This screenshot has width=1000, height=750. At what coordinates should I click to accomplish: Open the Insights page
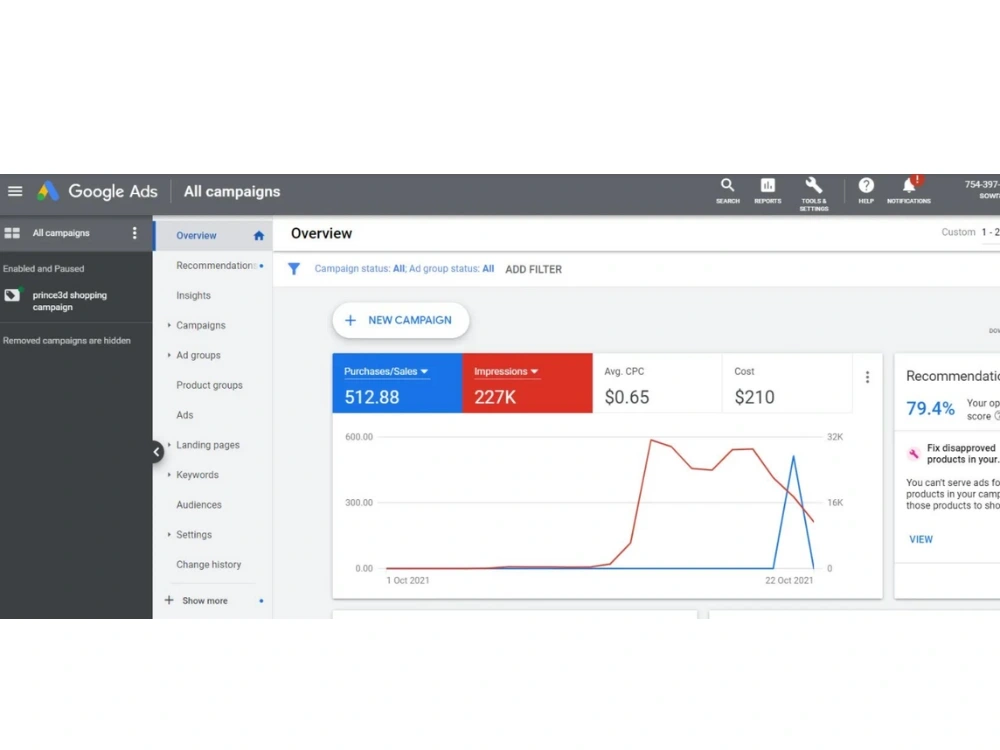coord(193,295)
